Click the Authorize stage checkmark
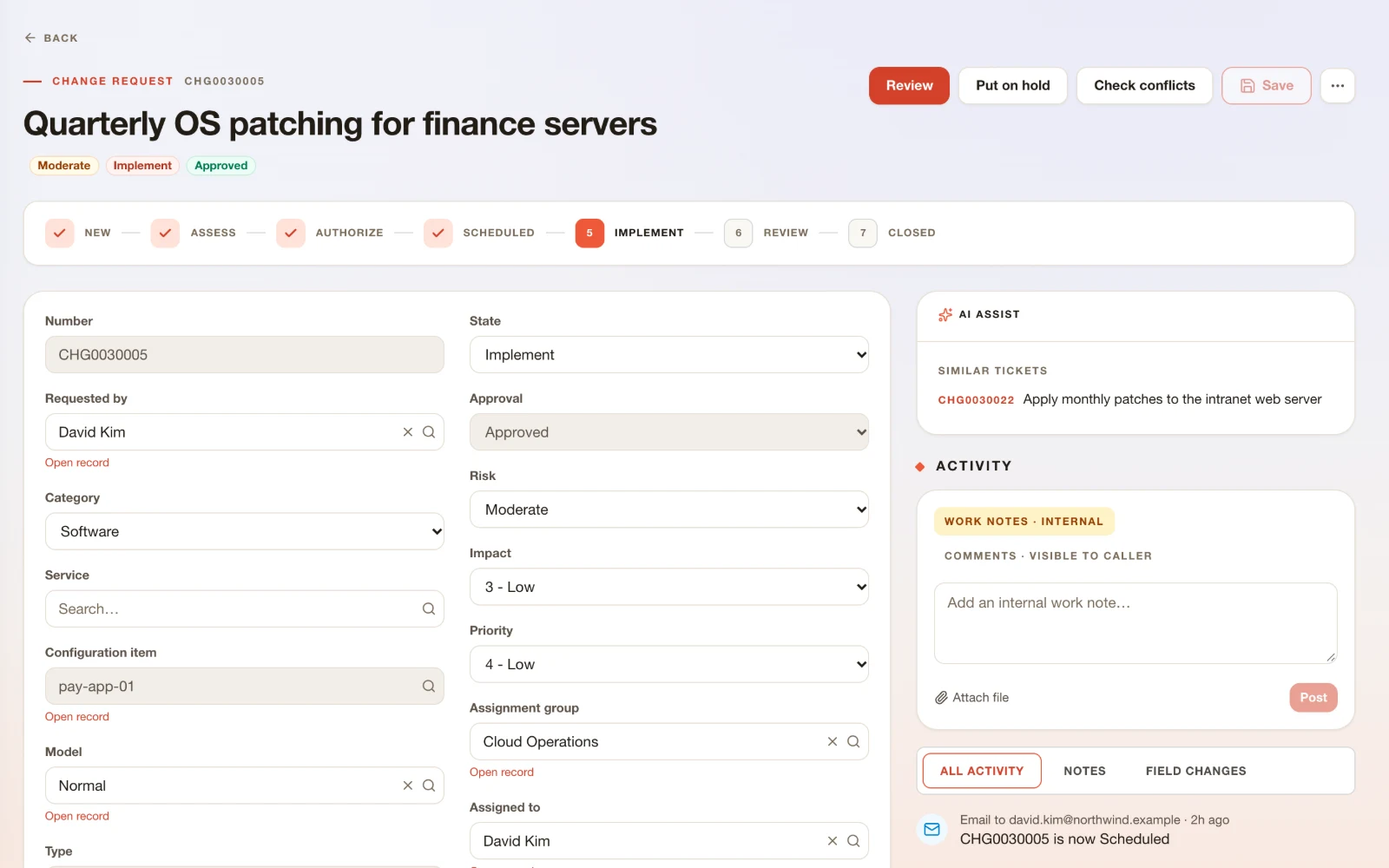The width and height of the screenshot is (1389, 868). pos(291,233)
